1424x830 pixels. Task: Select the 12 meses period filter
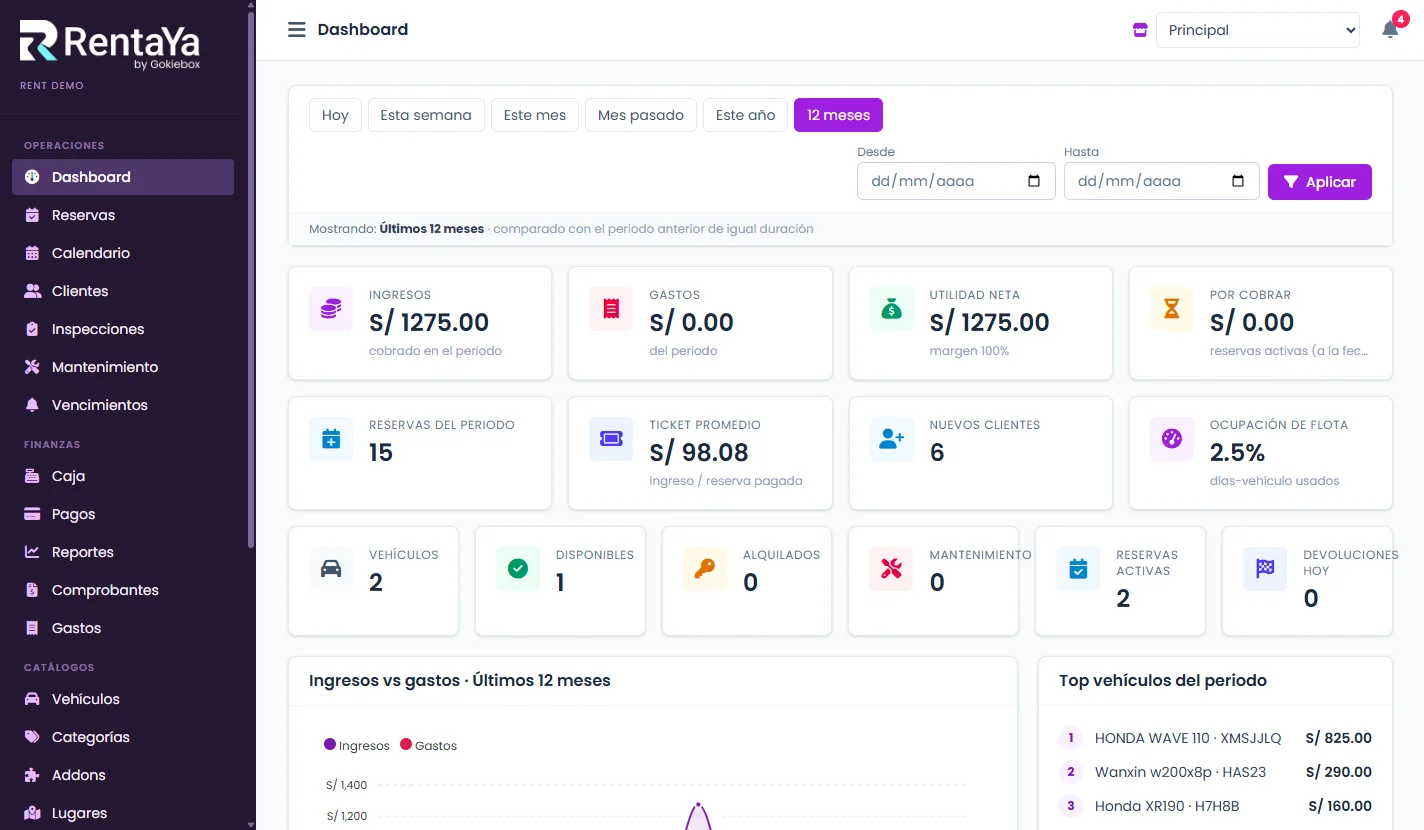[838, 115]
